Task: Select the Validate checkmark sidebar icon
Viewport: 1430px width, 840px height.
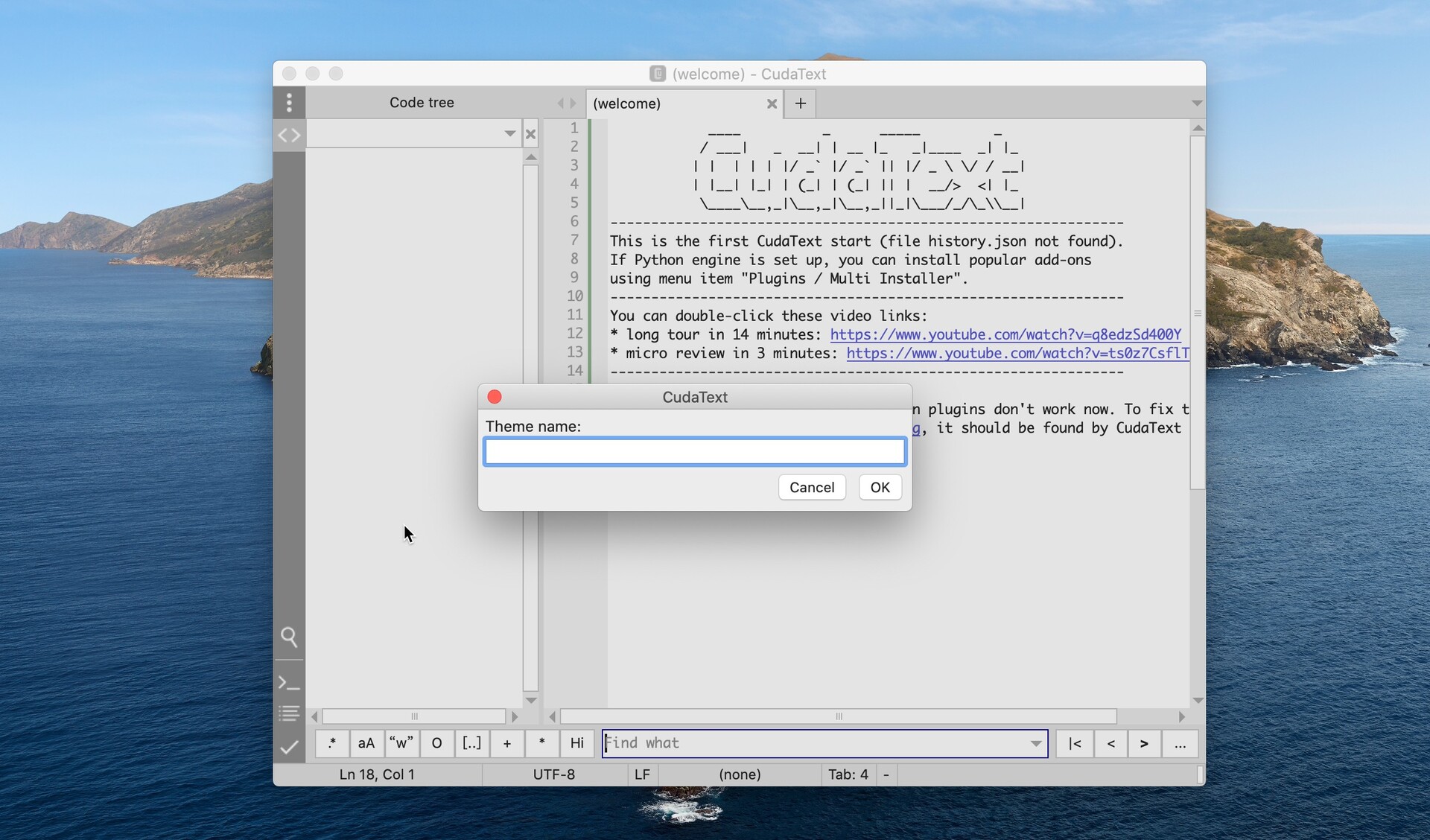Action: pos(289,748)
